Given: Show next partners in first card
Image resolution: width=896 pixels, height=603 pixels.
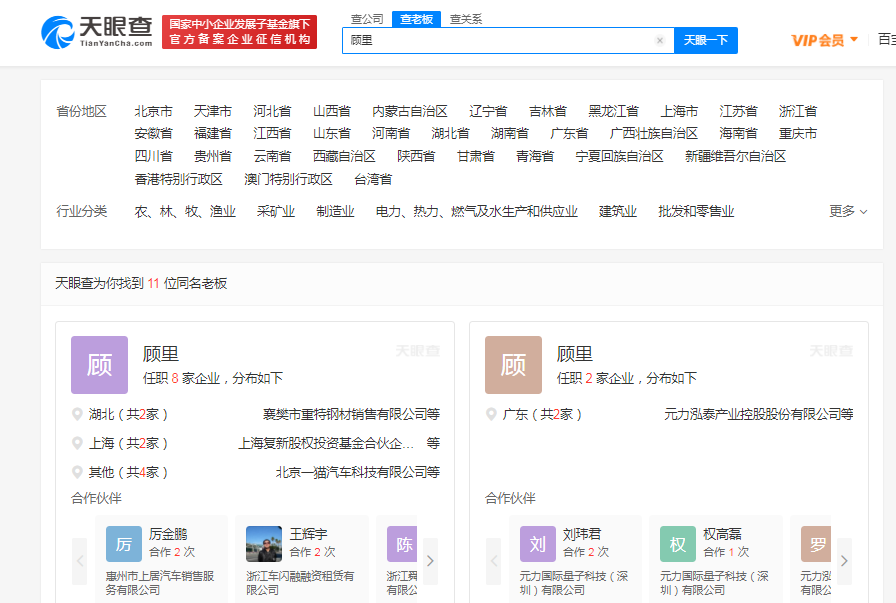Looking at the screenshot, I should point(430,561).
